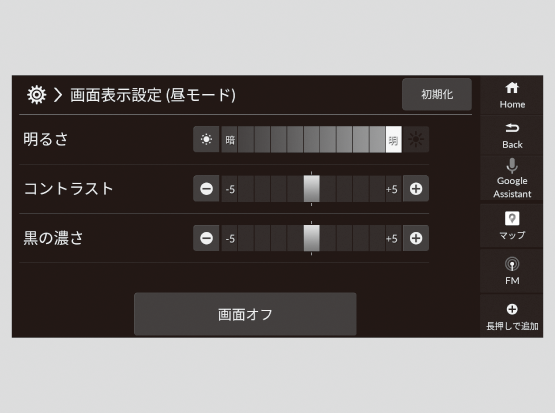The height and width of the screenshot is (413, 555).
Task: Open the FM radio shortcut
Action: pyautogui.click(x=512, y=271)
